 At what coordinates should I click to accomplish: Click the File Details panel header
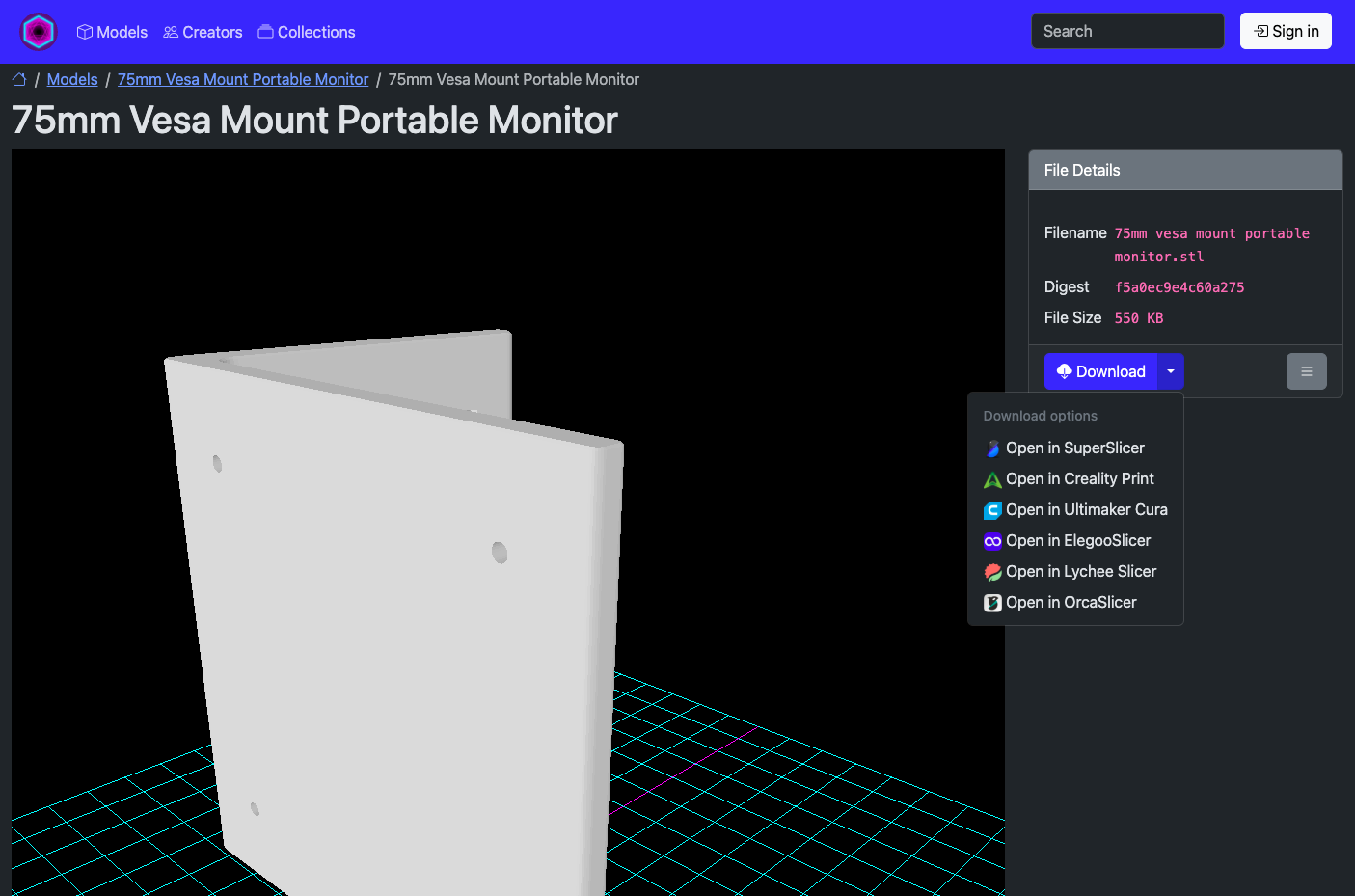point(1185,170)
